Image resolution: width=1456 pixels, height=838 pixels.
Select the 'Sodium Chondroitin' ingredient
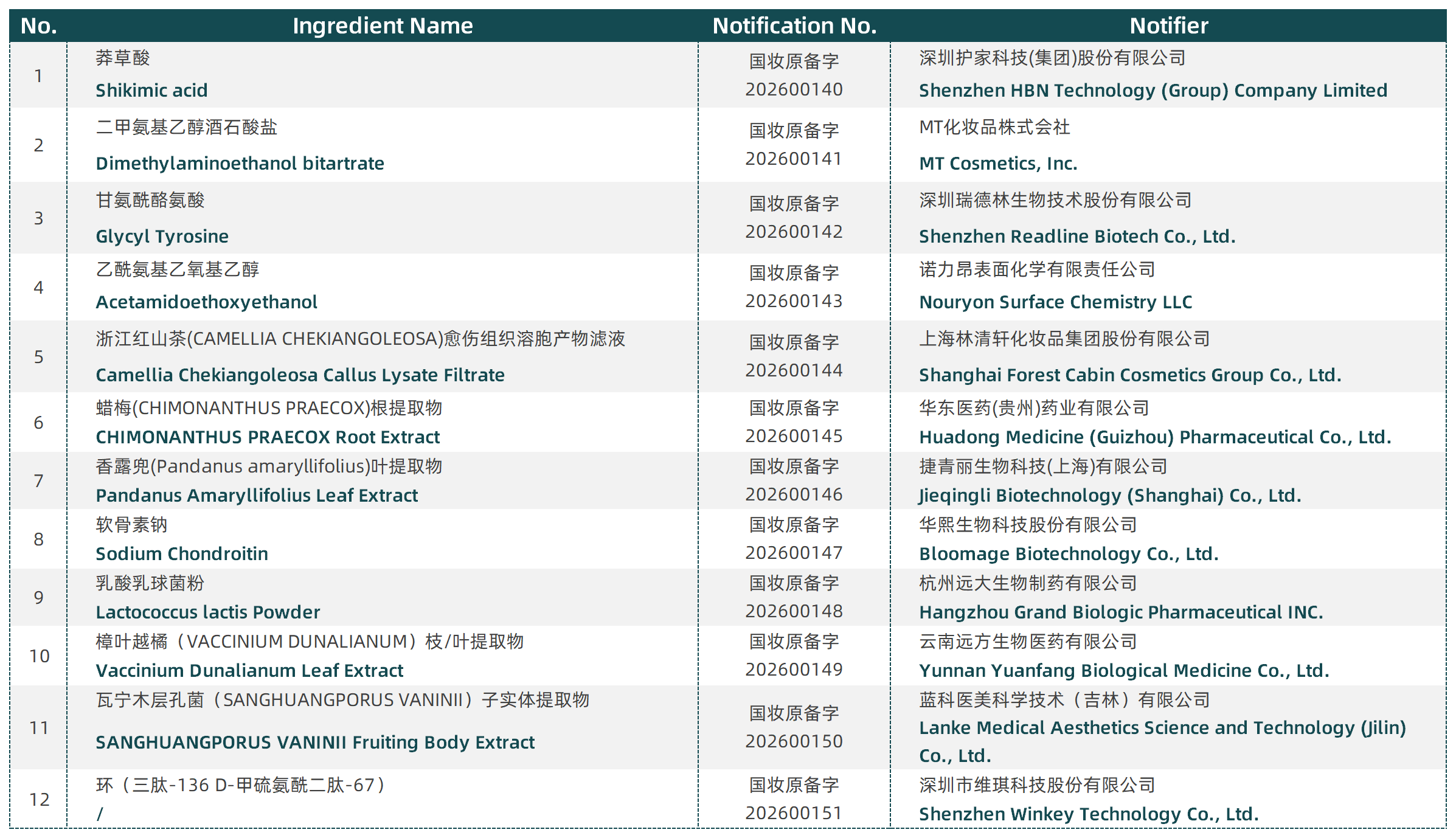182,553
